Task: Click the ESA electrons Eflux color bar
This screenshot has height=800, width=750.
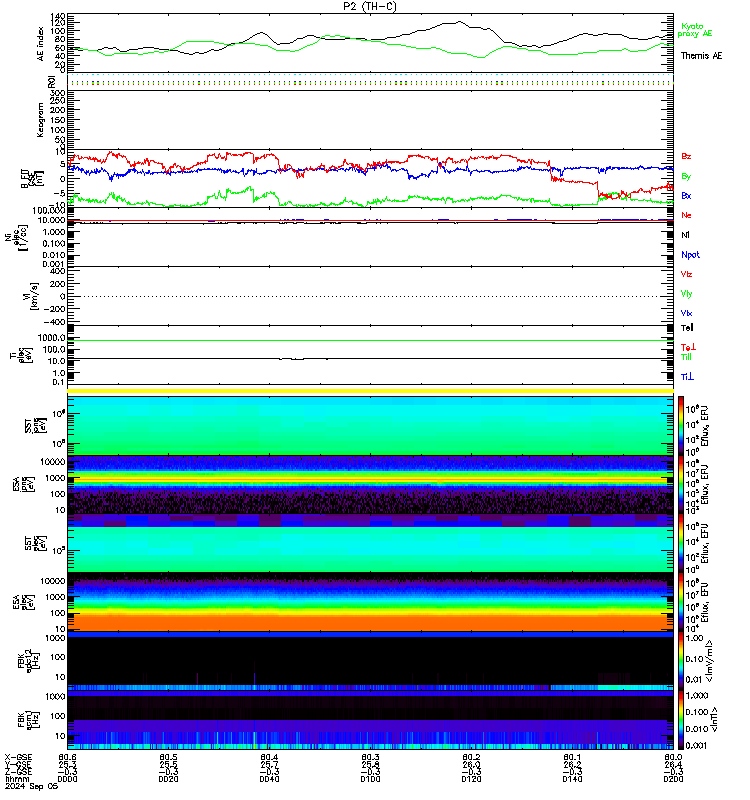Action: 681,602
